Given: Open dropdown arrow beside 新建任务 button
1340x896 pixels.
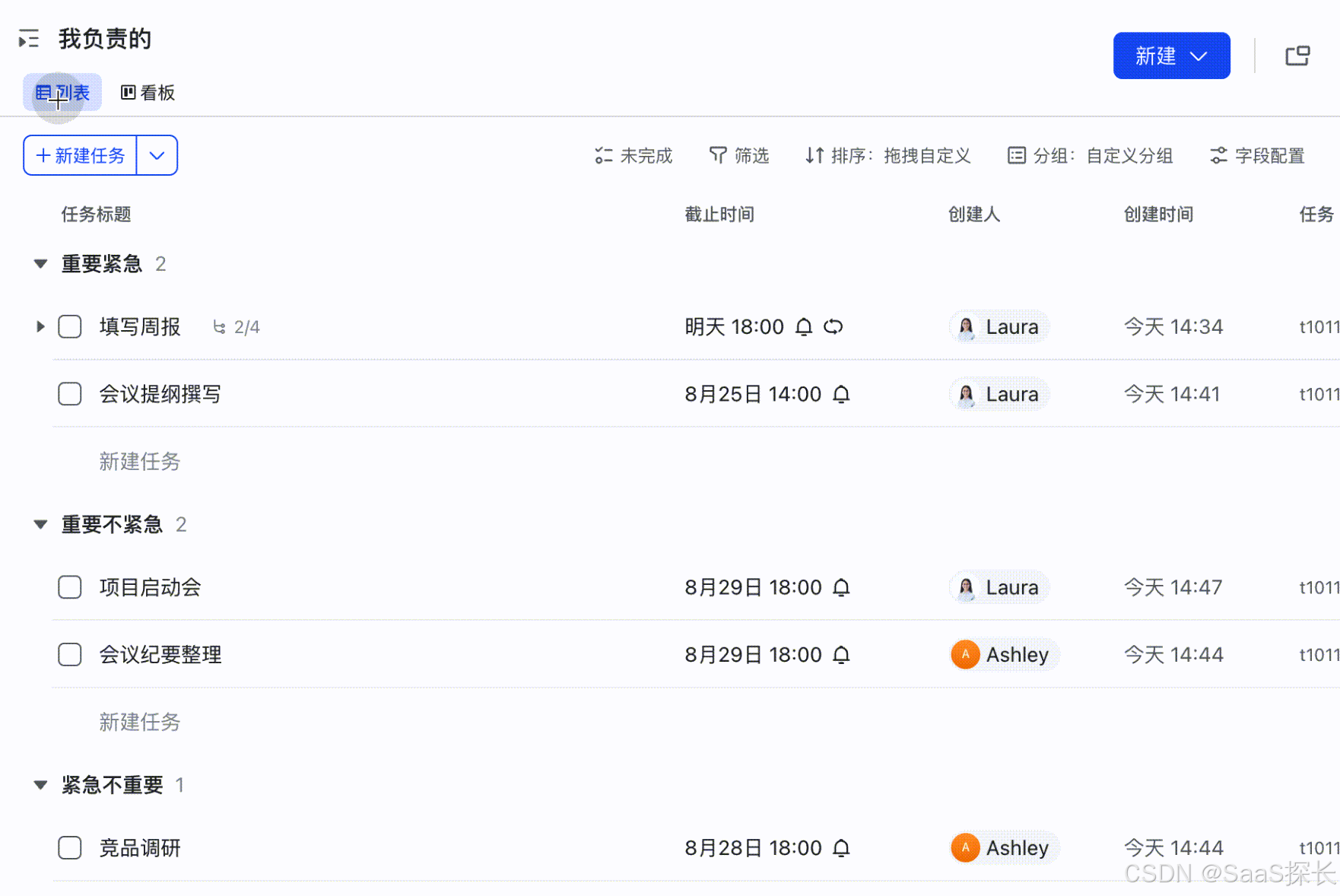Looking at the screenshot, I should click(157, 155).
